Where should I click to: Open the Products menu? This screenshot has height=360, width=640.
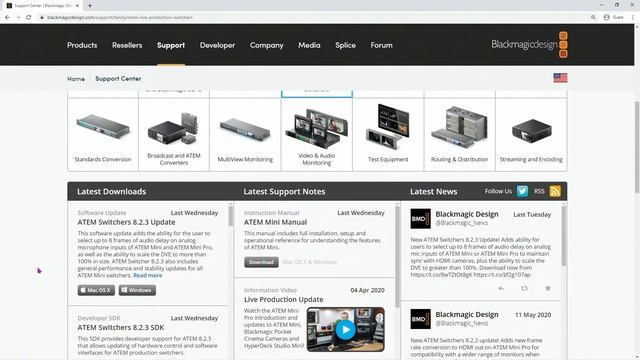[x=82, y=45]
